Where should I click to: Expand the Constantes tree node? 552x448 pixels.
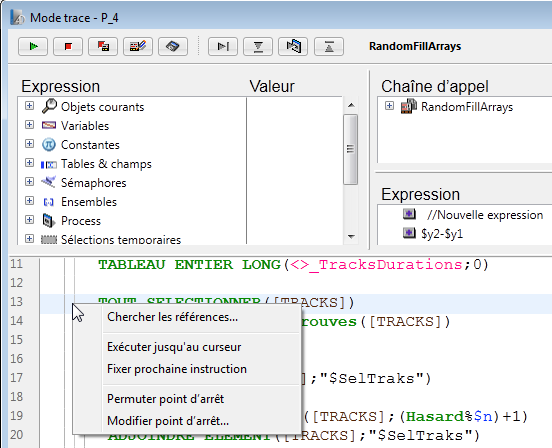(x=30, y=144)
